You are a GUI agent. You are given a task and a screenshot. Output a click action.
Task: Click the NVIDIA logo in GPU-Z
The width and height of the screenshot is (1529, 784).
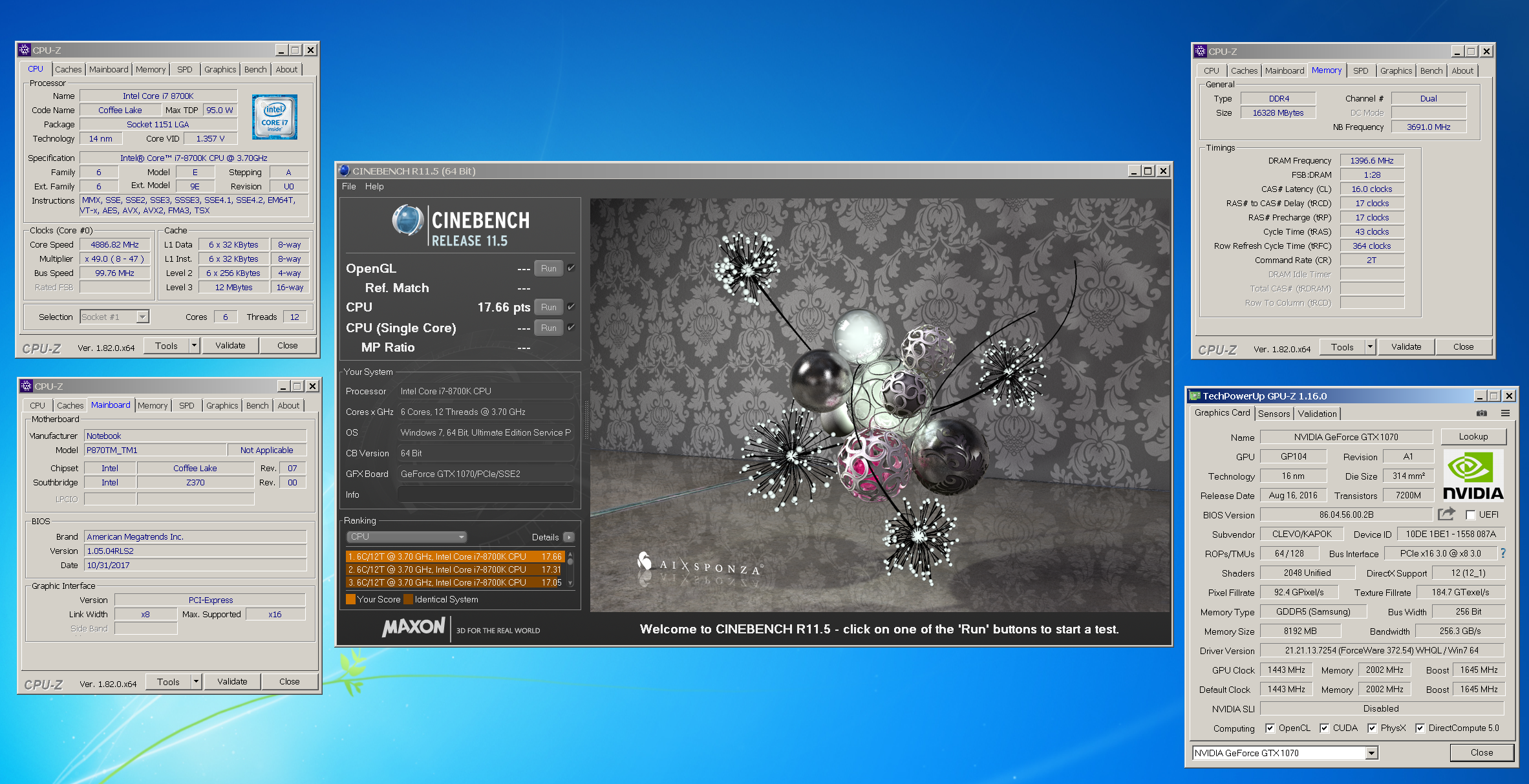[x=1473, y=476]
